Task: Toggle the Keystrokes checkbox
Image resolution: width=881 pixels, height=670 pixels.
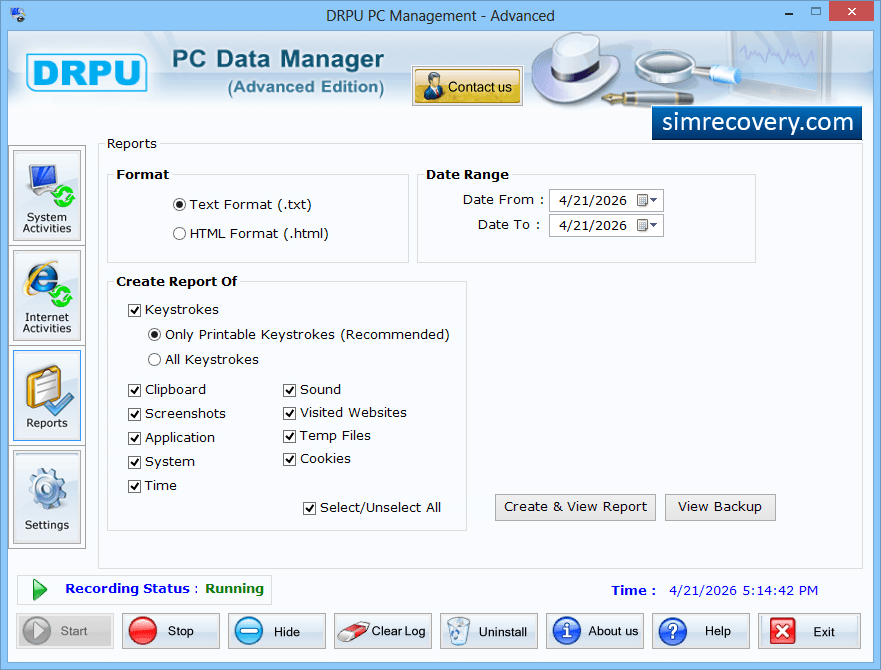Action: click(134, 310)
